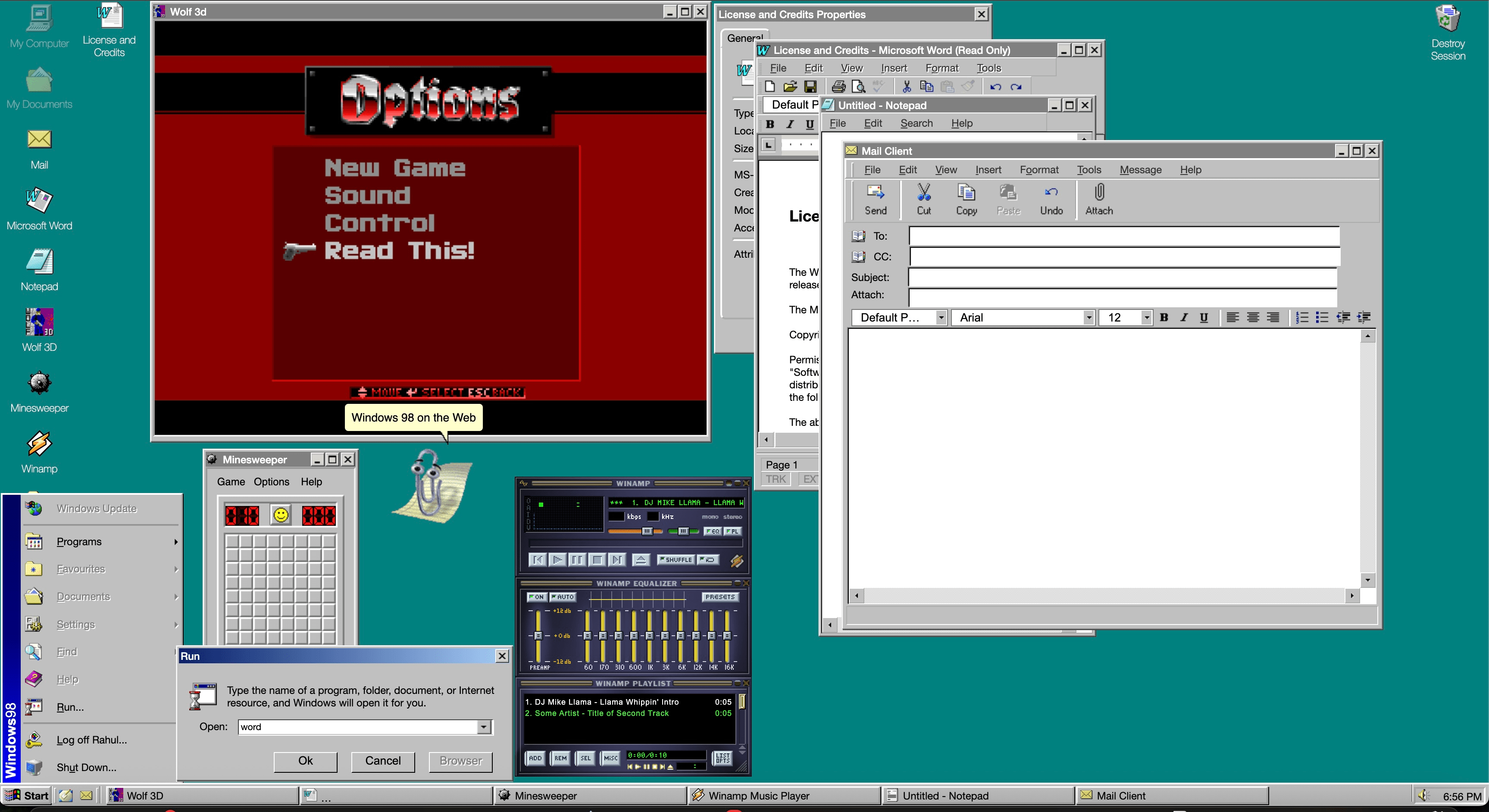
Task: Click the Winamp play button
Action: [557, 559]
